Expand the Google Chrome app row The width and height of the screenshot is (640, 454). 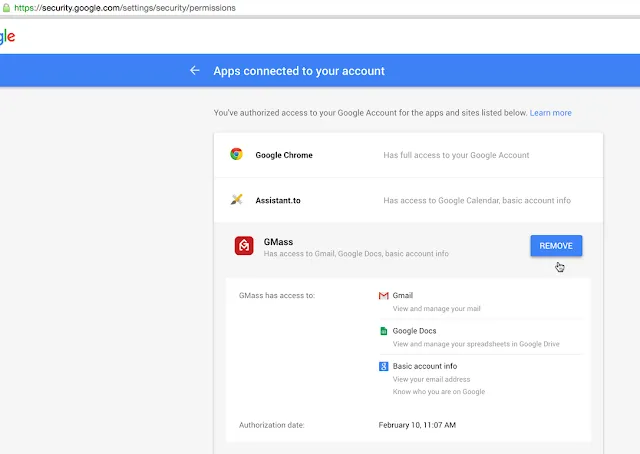[x=408, y=155]
